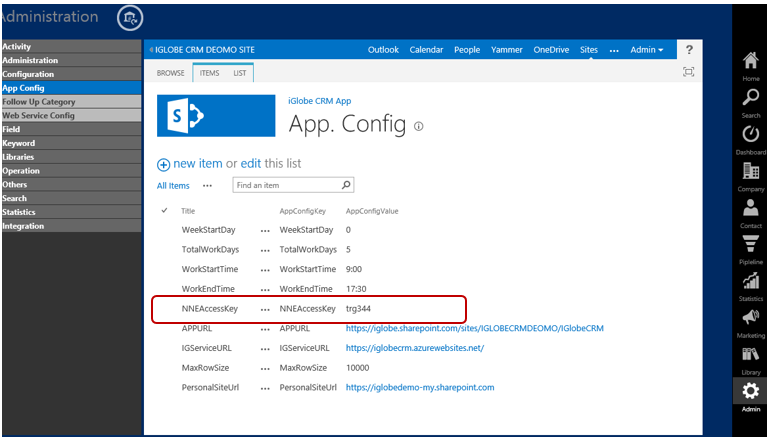Select Activity in left menu

(x=71, y=46)
